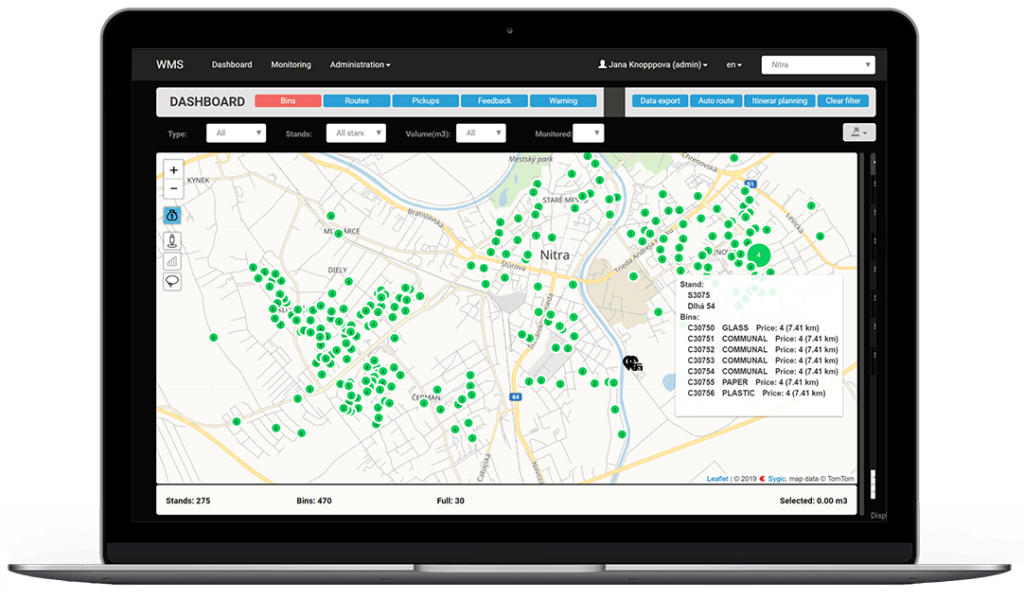Click the Data export button
This screenshot has width=1024, height=598.
coord(659,100)
